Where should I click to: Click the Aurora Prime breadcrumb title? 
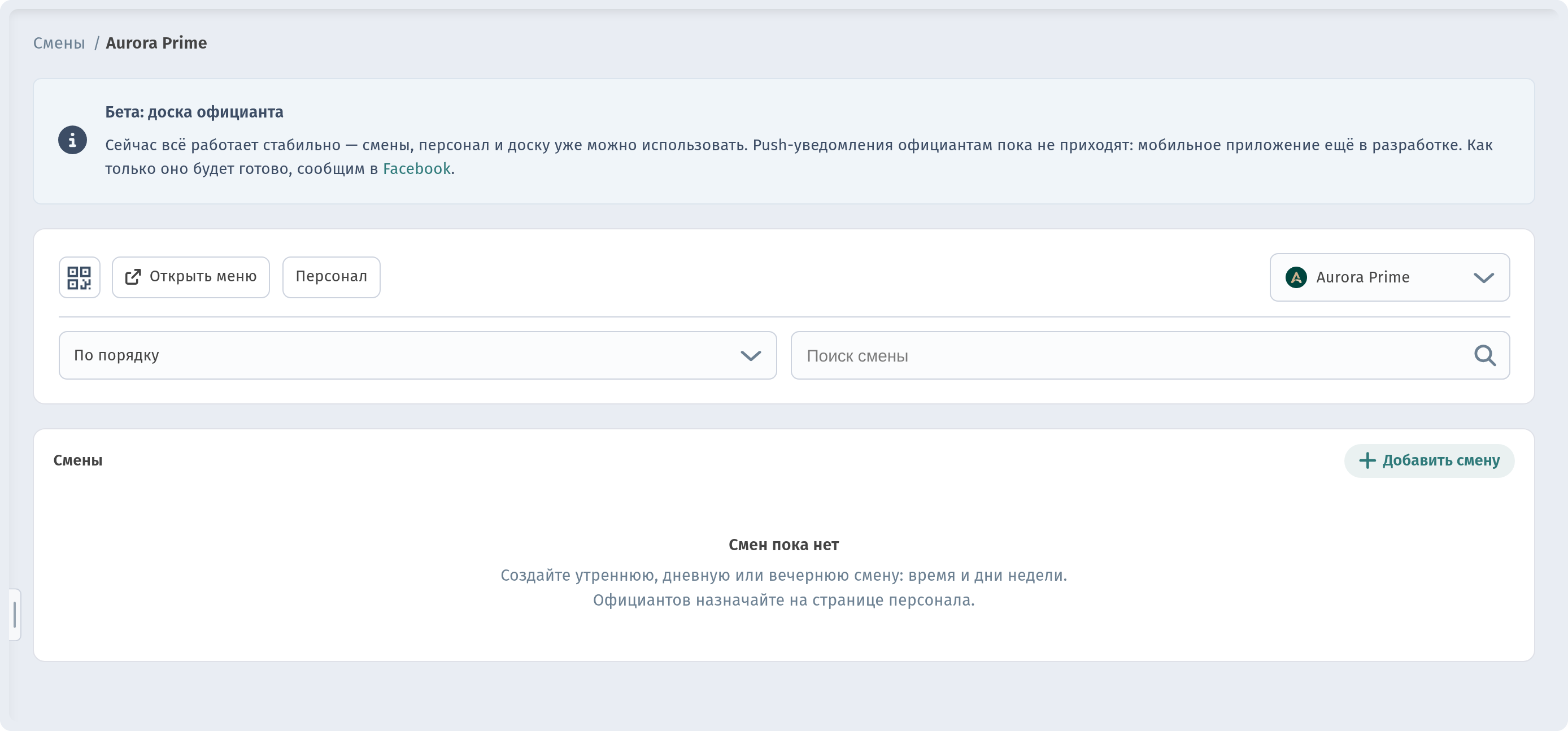point(156,43)
